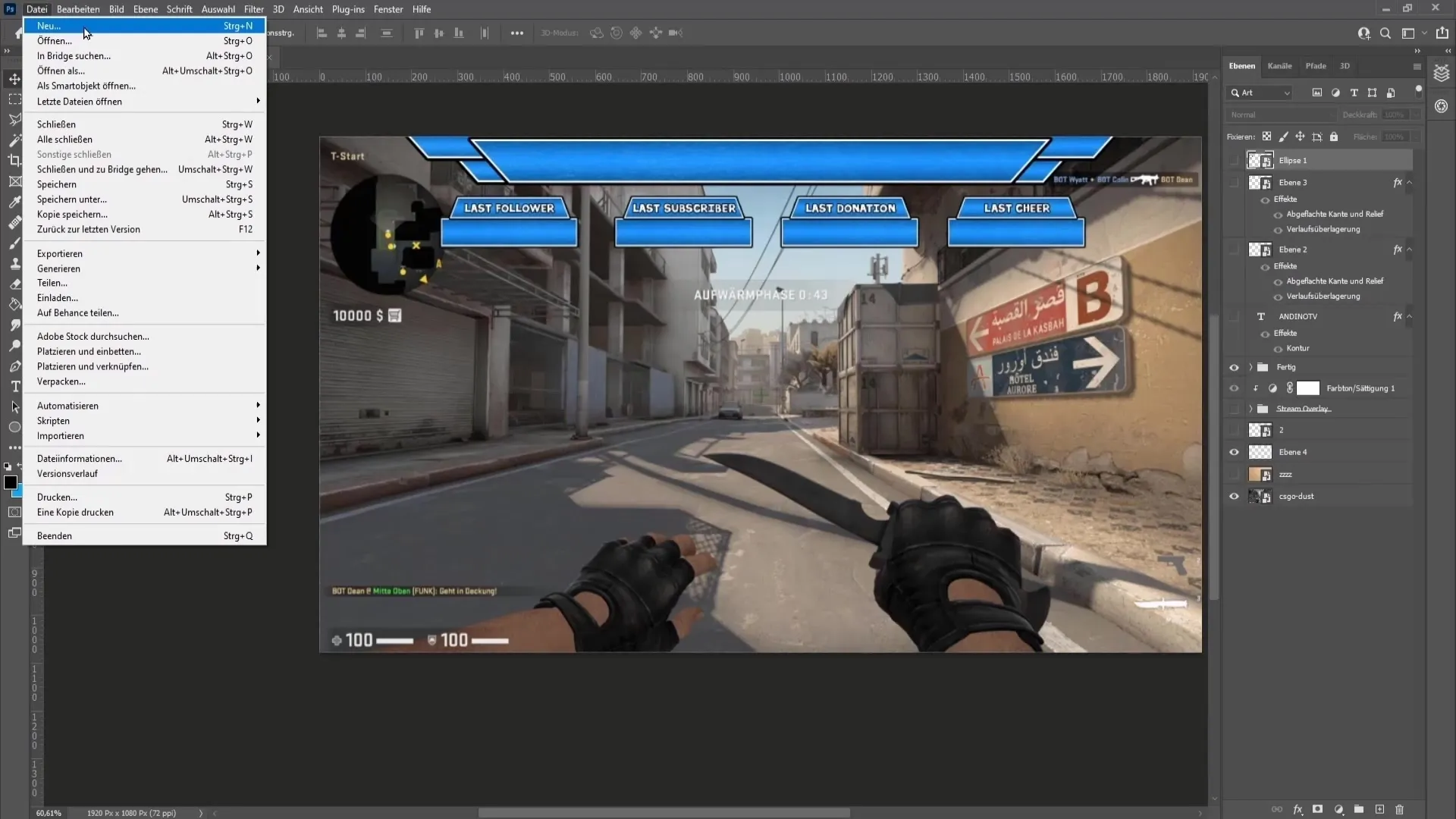Select the Eraser tool

click(x=14, y=284)
